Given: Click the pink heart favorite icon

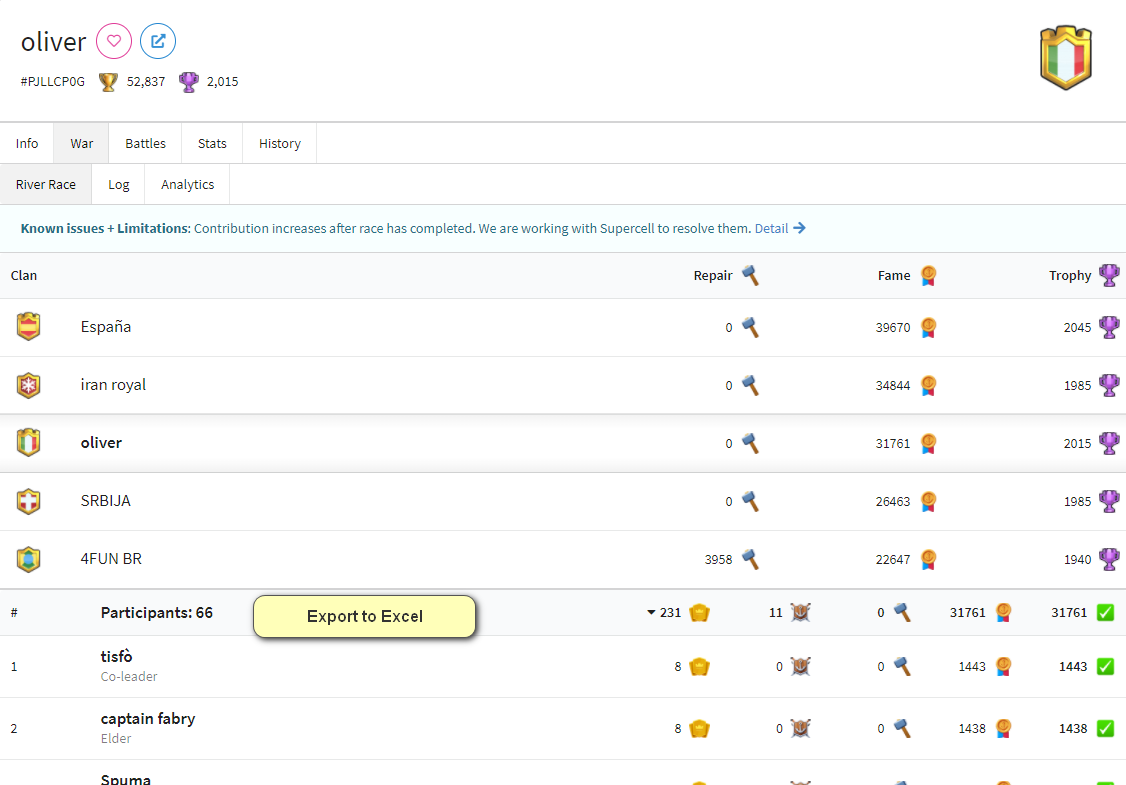Looking at the screenshot, I should point(113,41).
